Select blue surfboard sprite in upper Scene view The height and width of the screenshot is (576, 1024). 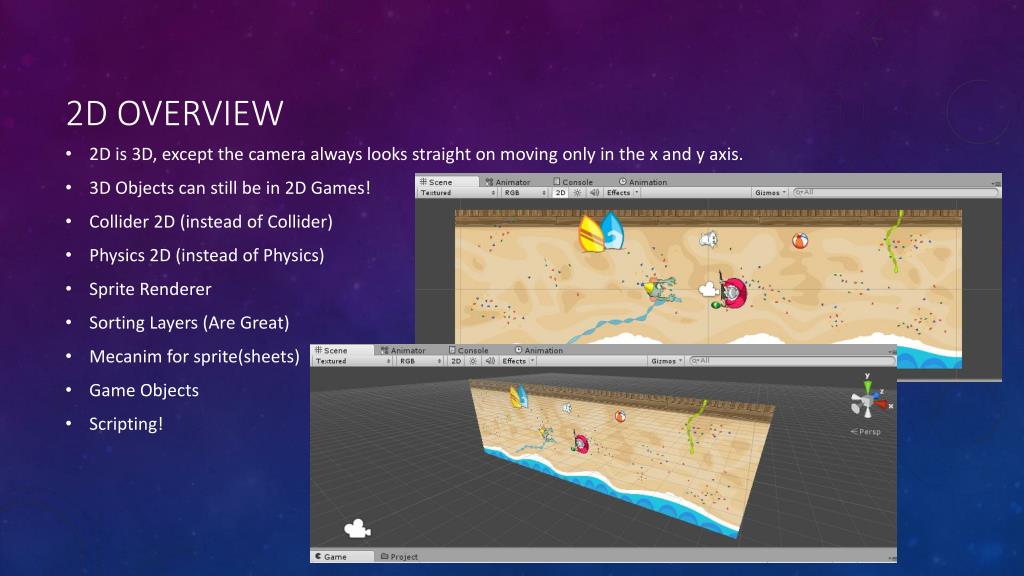pyautogui.click(x=613, y=231)
